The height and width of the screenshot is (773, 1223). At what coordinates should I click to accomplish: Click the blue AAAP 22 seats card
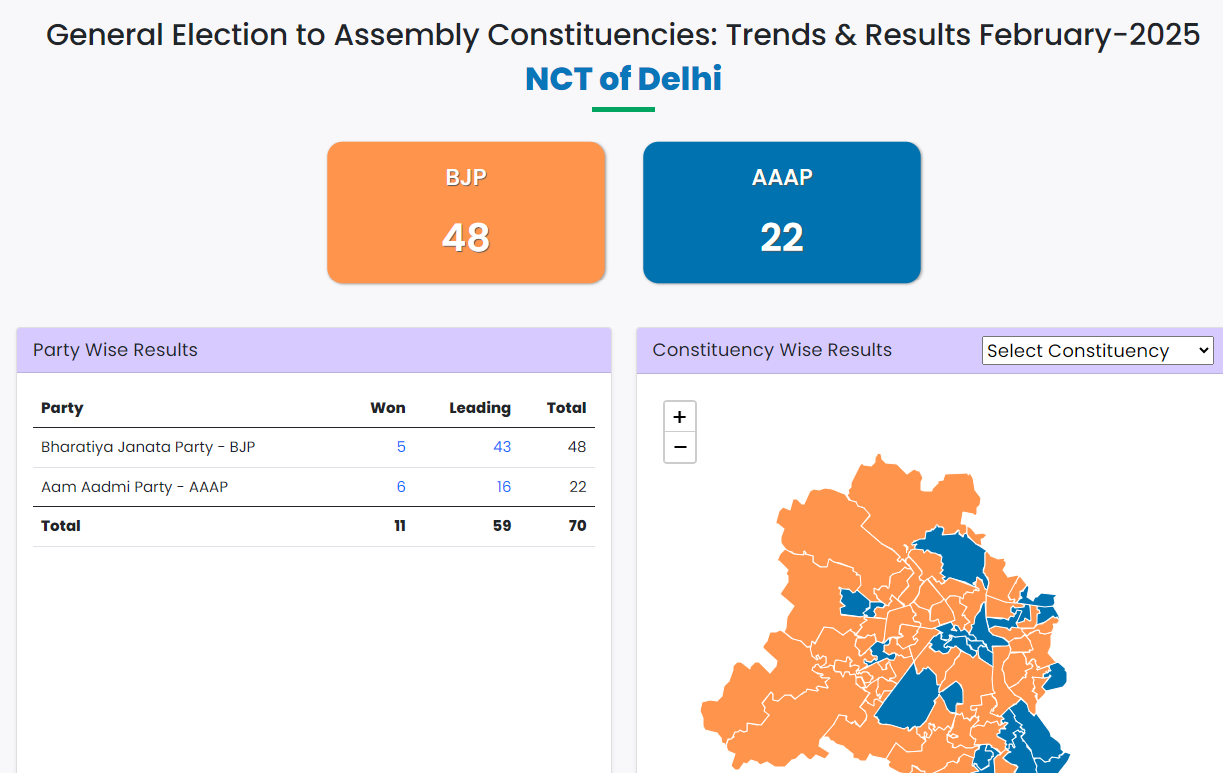coord(781,212)
